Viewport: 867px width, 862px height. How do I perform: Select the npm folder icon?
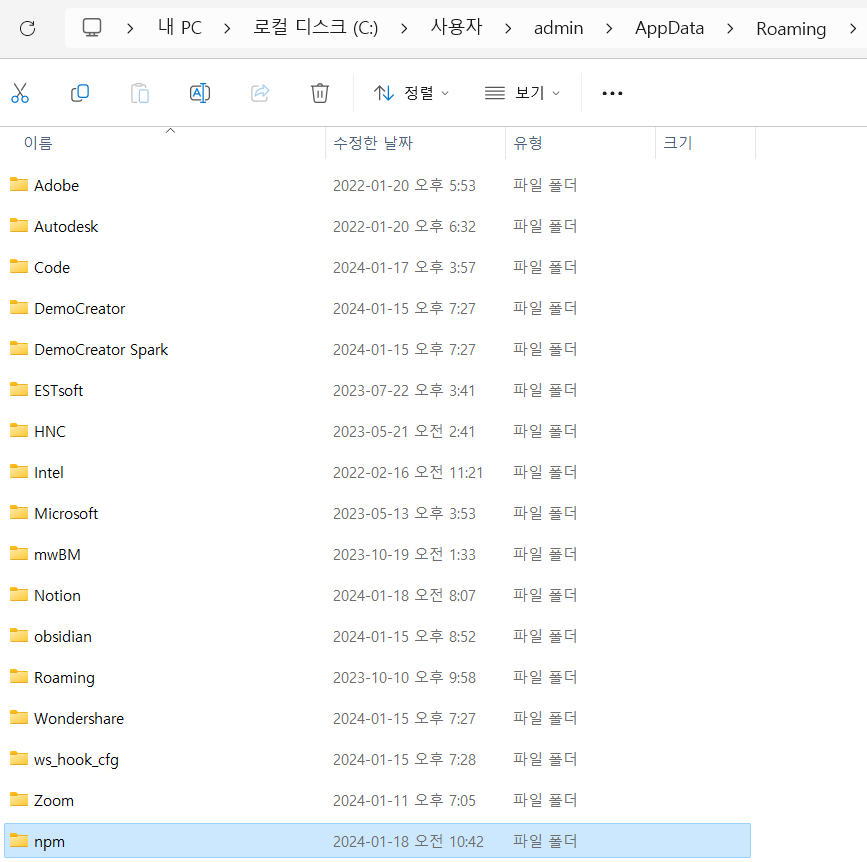[x=19, y=840]
